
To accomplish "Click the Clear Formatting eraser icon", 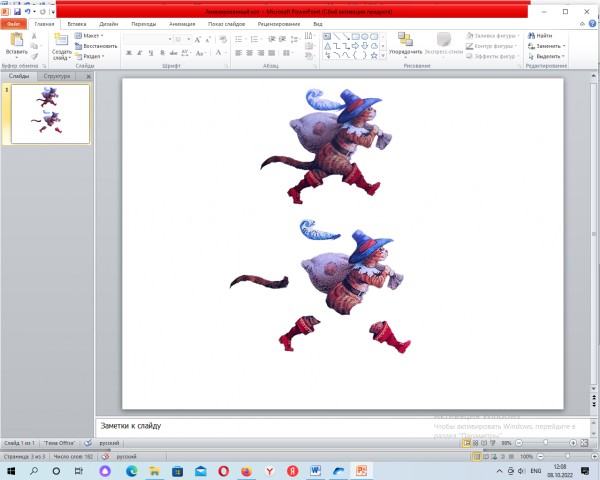I will click(x=223, y=39).
